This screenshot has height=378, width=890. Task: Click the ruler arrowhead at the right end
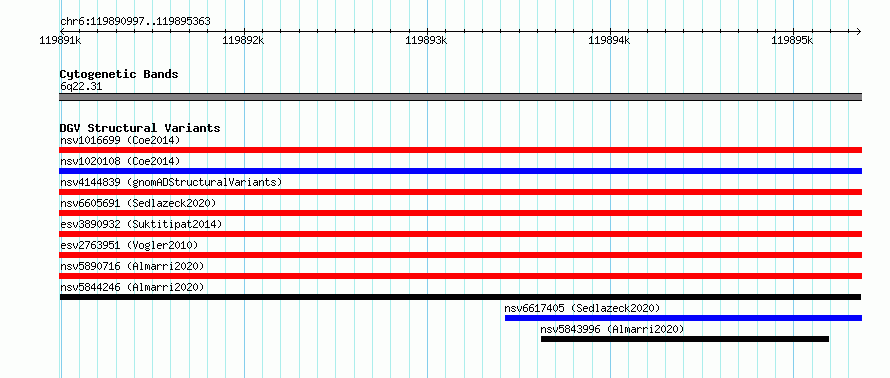858,31
